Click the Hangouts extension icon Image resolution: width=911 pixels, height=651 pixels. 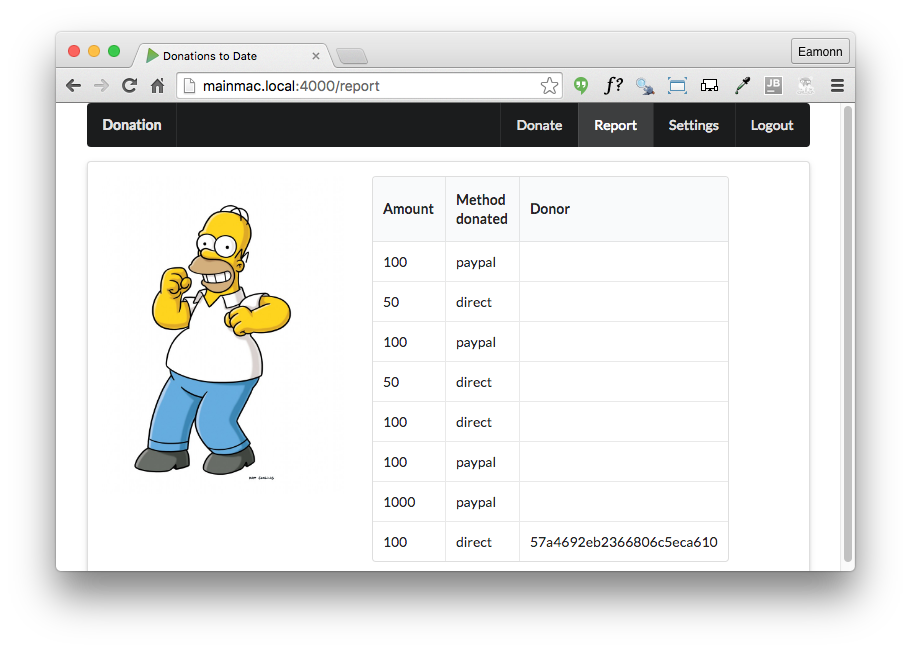(581, 86)
